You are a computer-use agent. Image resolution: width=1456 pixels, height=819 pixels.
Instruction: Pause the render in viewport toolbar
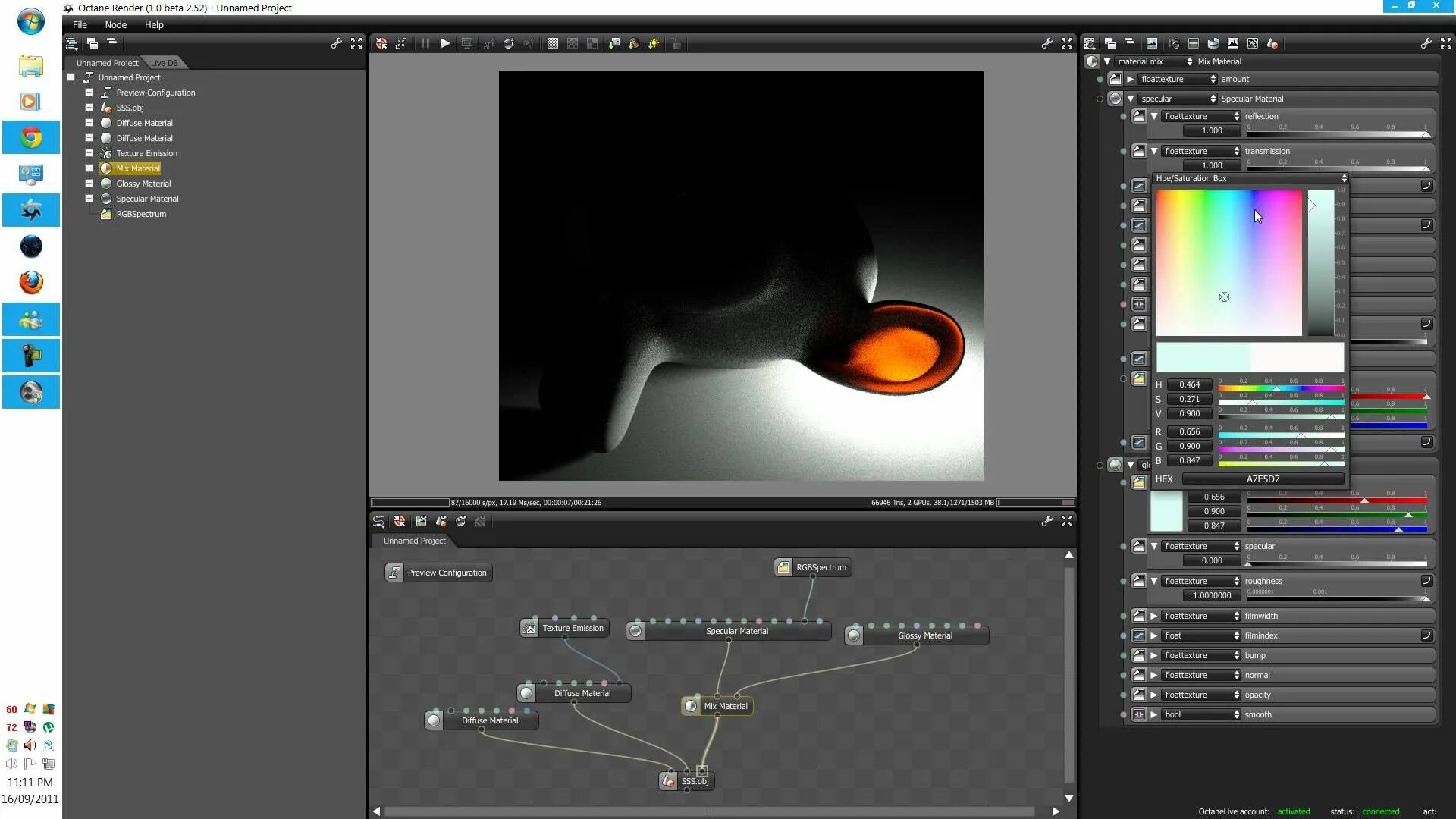[425, 43]
